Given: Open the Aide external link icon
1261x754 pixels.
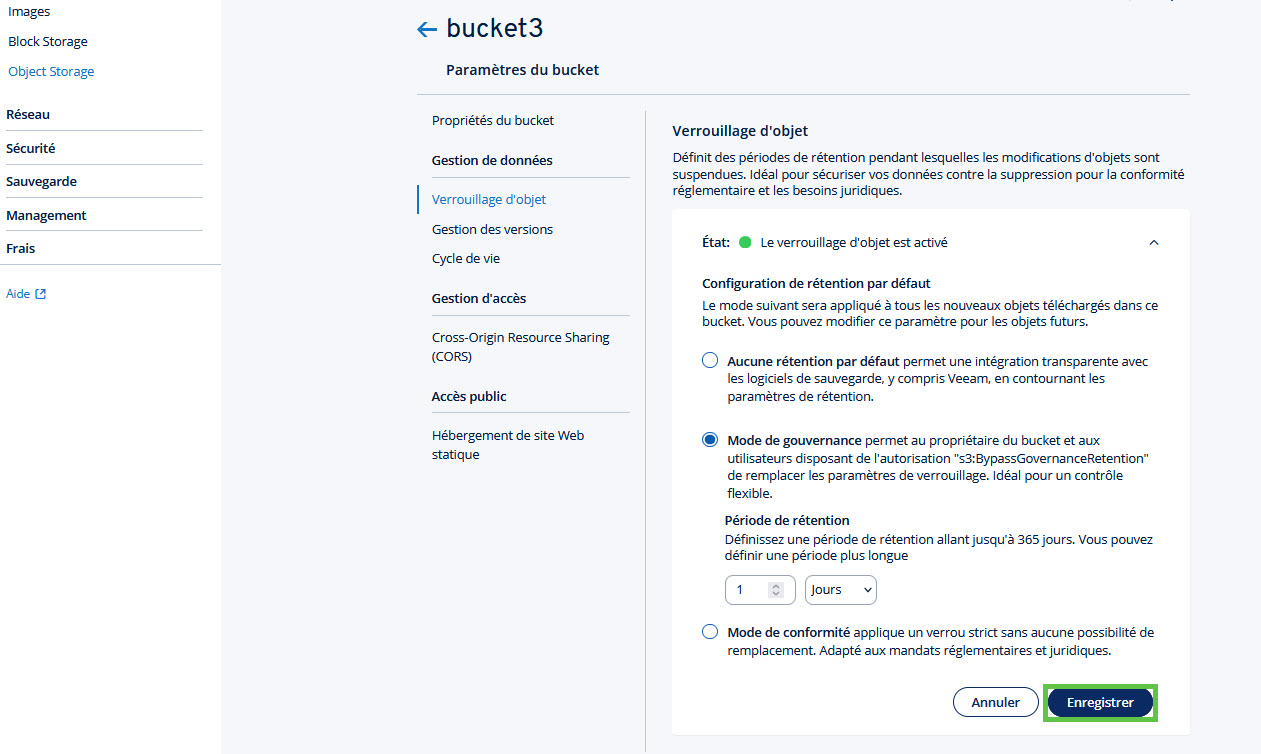Looking at the screenshot, I should click(41, 294).
